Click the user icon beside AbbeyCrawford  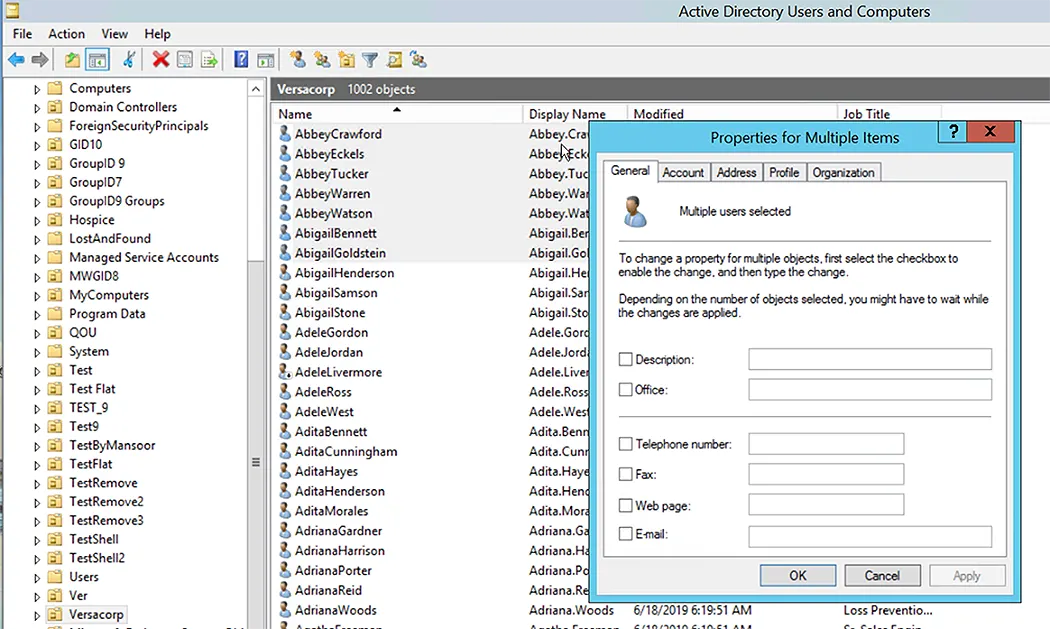coord(285,133)
